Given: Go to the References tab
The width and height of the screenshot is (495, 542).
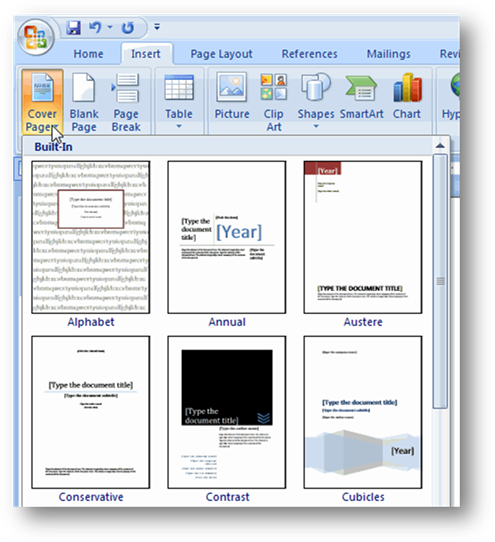Looking at the screenshot, I should pyautogui.click(x=309, y=54).
